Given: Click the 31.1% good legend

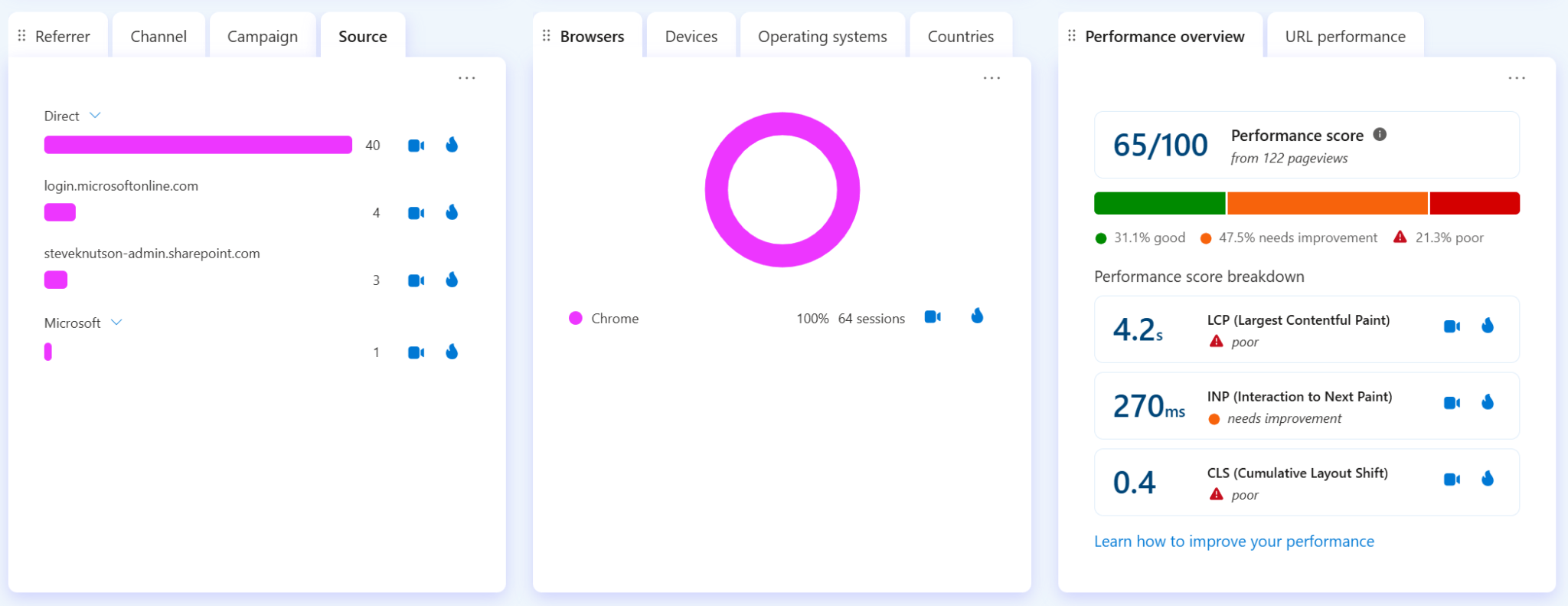Looking at the screenshot, I should tap(1140, 237).
